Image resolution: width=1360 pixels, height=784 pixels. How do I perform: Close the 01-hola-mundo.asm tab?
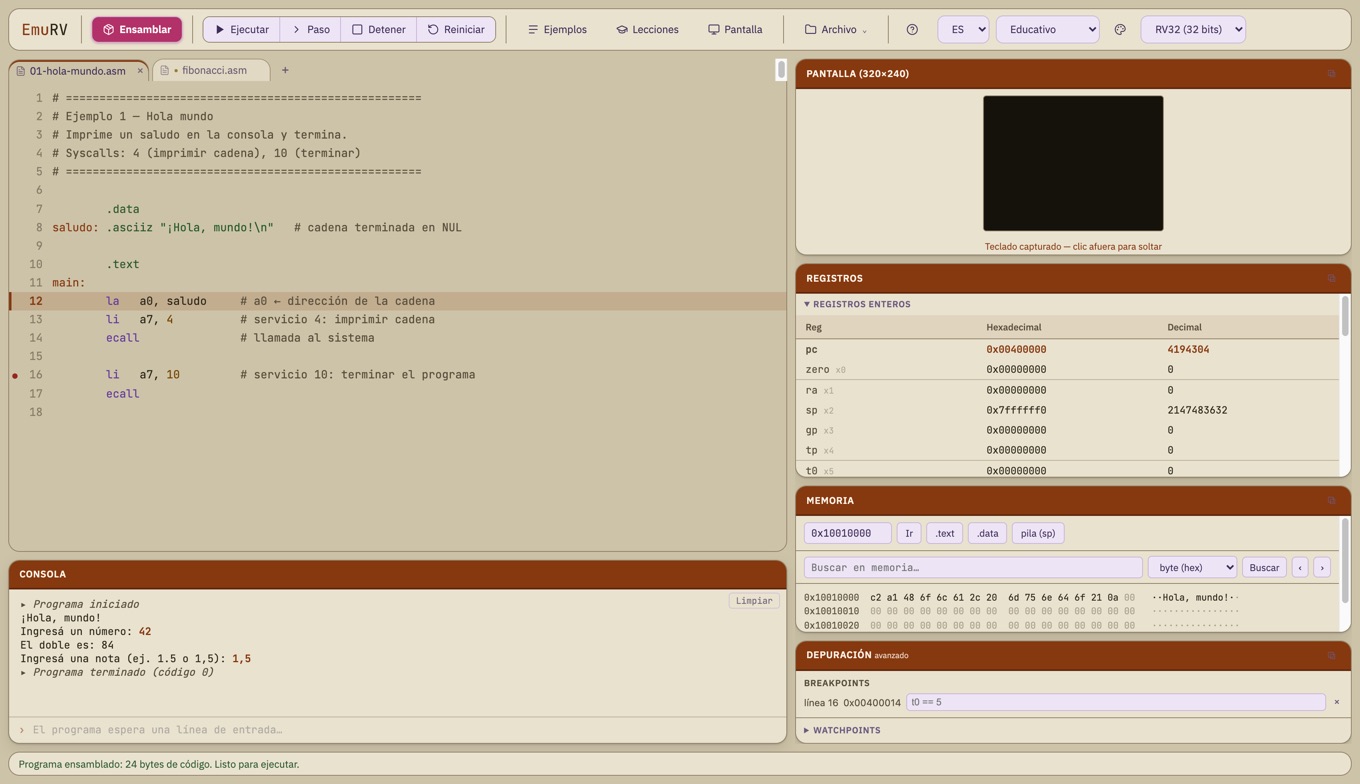pyautogui.click(x=140, y=71)
